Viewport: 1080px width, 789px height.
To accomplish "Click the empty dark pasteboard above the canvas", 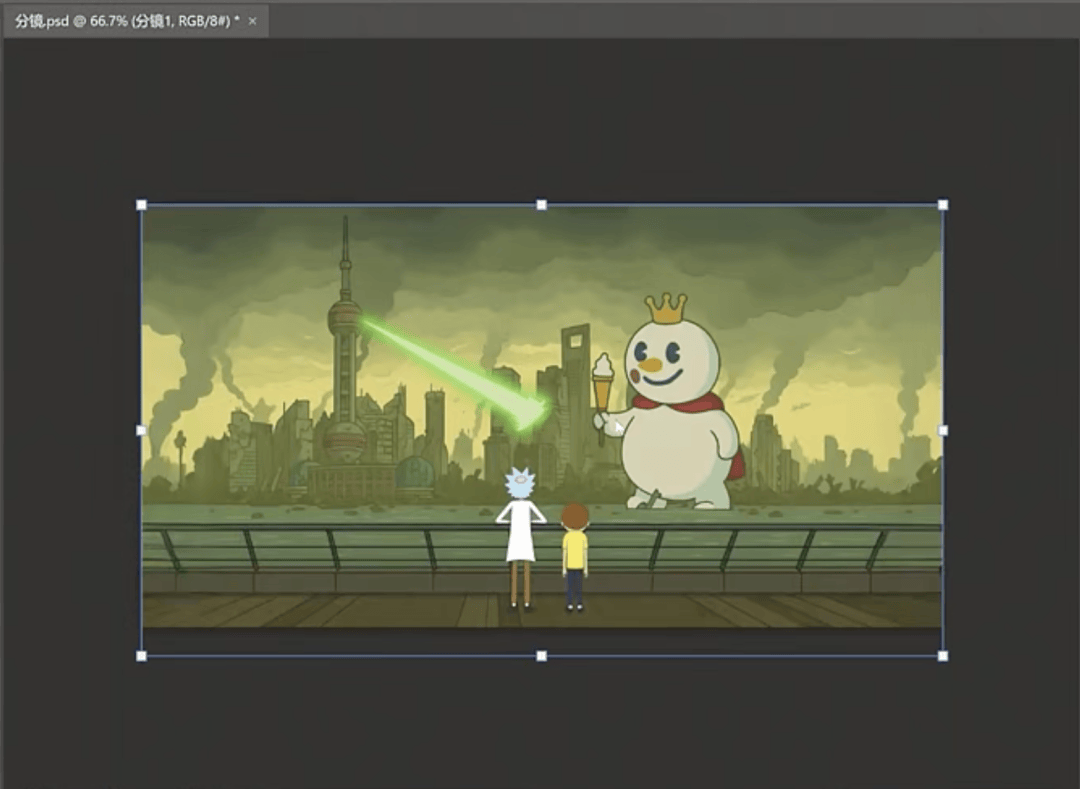I will point(540,120).
